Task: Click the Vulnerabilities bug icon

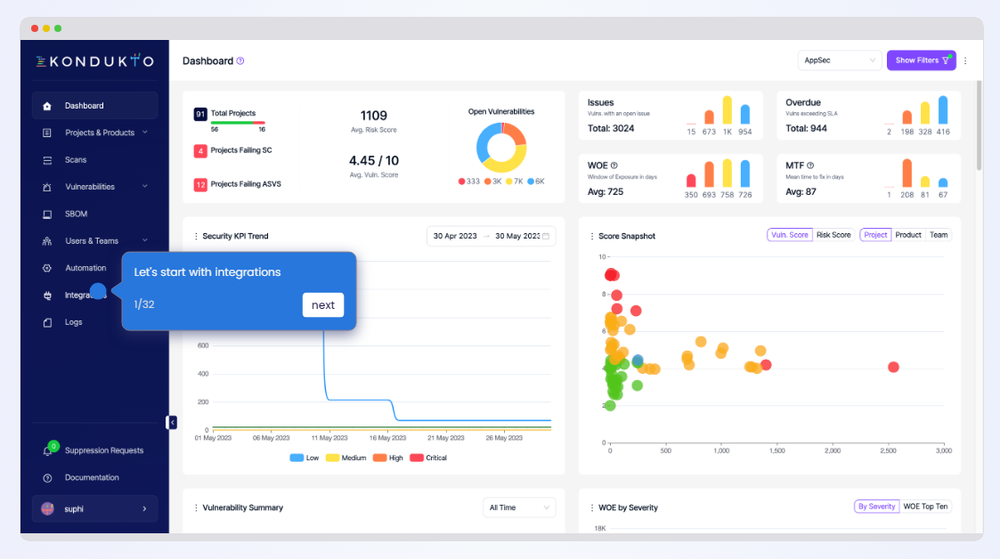Action: click(x=47, y=187)
